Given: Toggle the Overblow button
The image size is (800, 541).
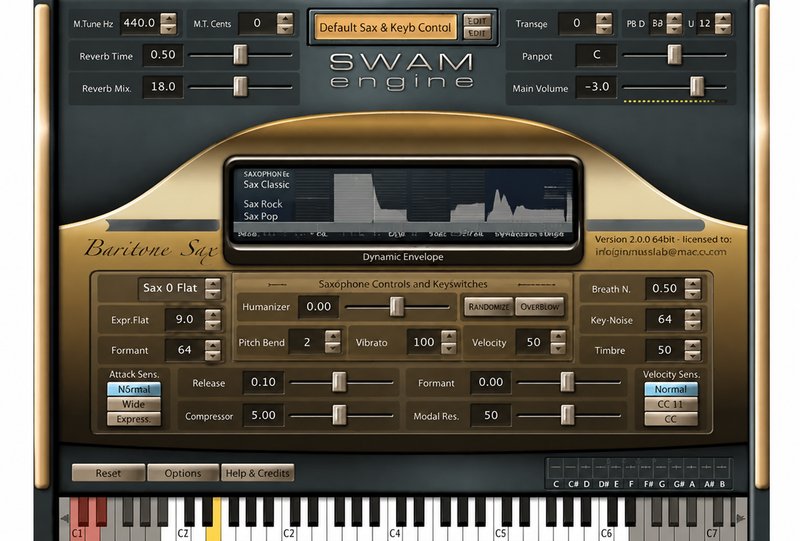Looking at the screenshot, I should click(x=540, y=307).
